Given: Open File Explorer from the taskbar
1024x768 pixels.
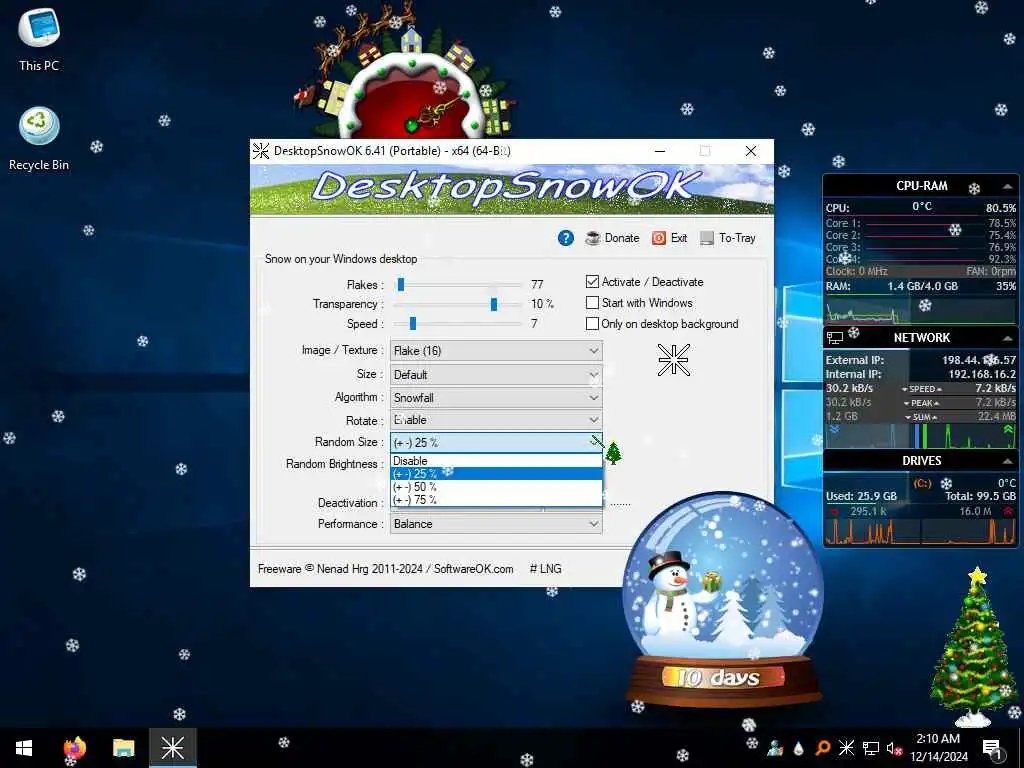Looking at the screenshot, I should pos(123,748).
